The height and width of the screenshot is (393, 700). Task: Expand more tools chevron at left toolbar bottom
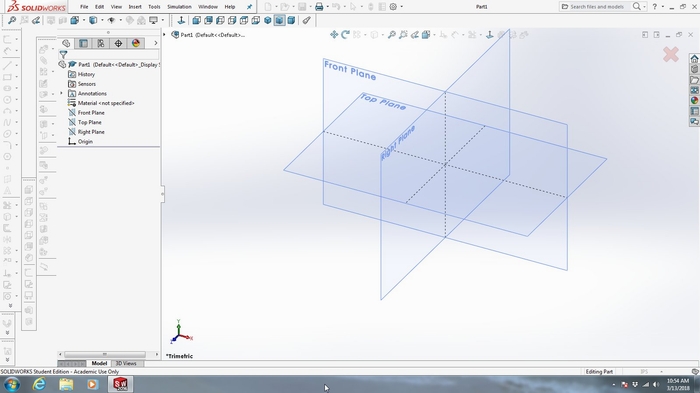[10, 306]
